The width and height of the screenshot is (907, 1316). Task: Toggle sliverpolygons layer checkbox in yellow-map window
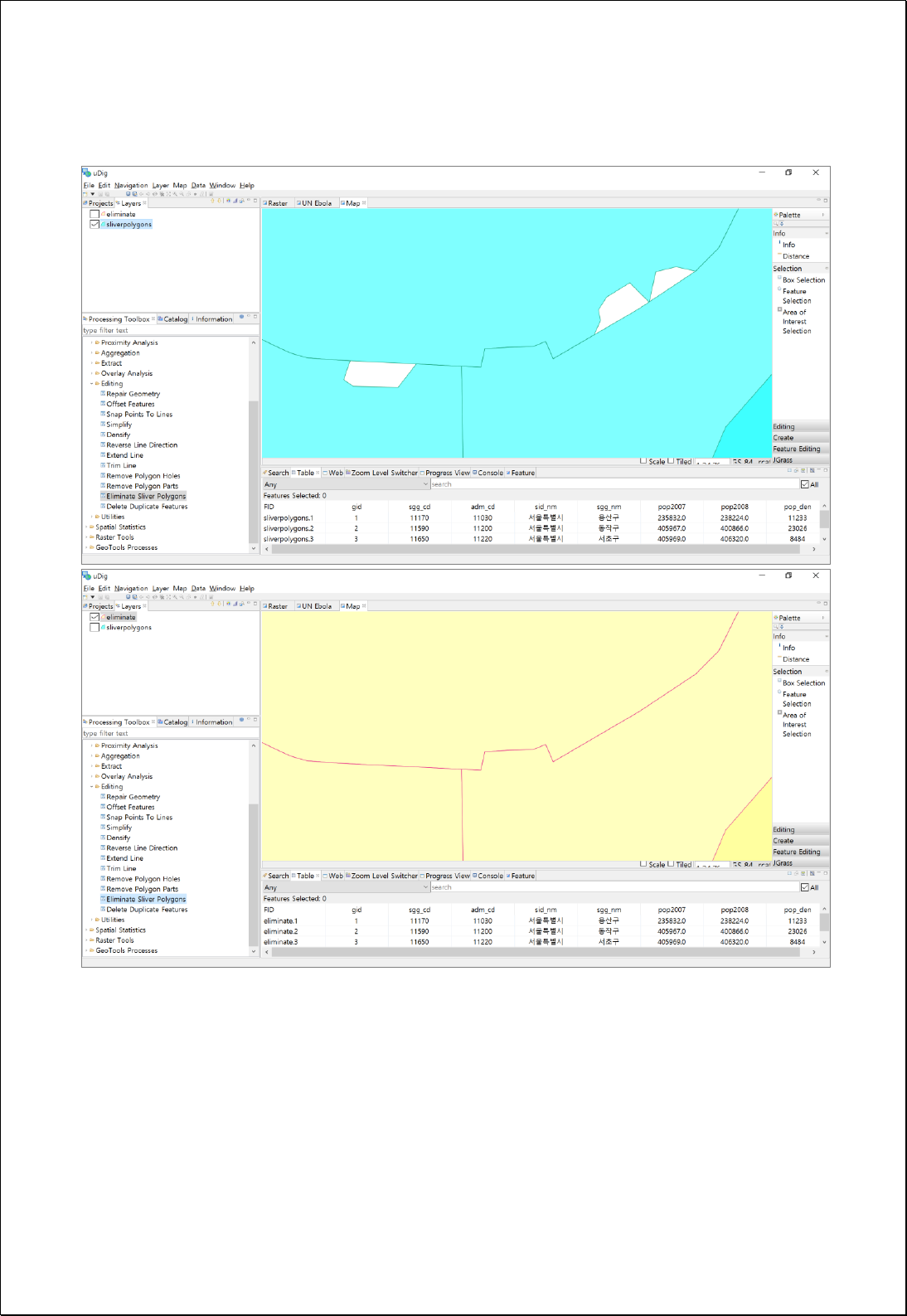(95, 628)
